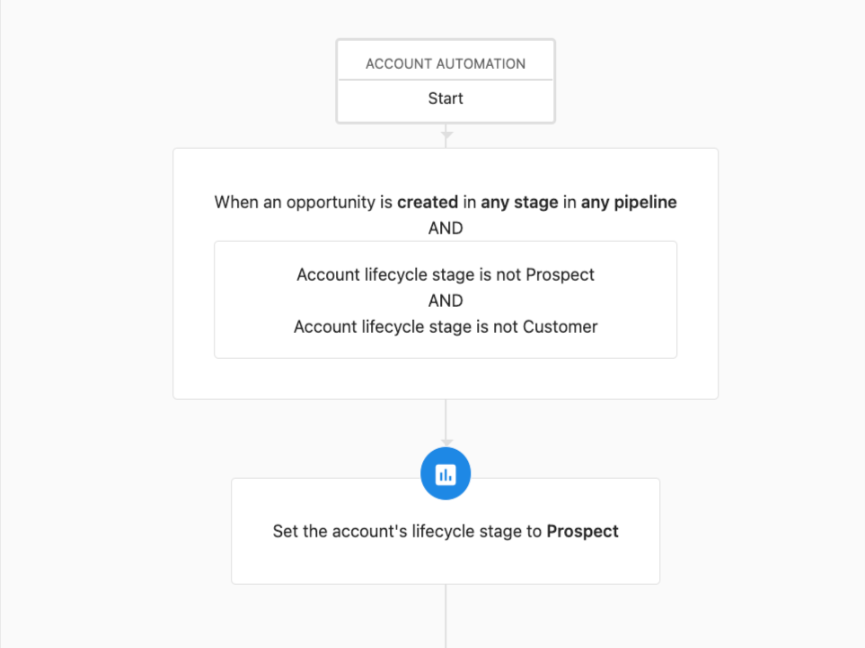
Task: Click the connector line below the trigger card
Action: [x=446, y=419]
